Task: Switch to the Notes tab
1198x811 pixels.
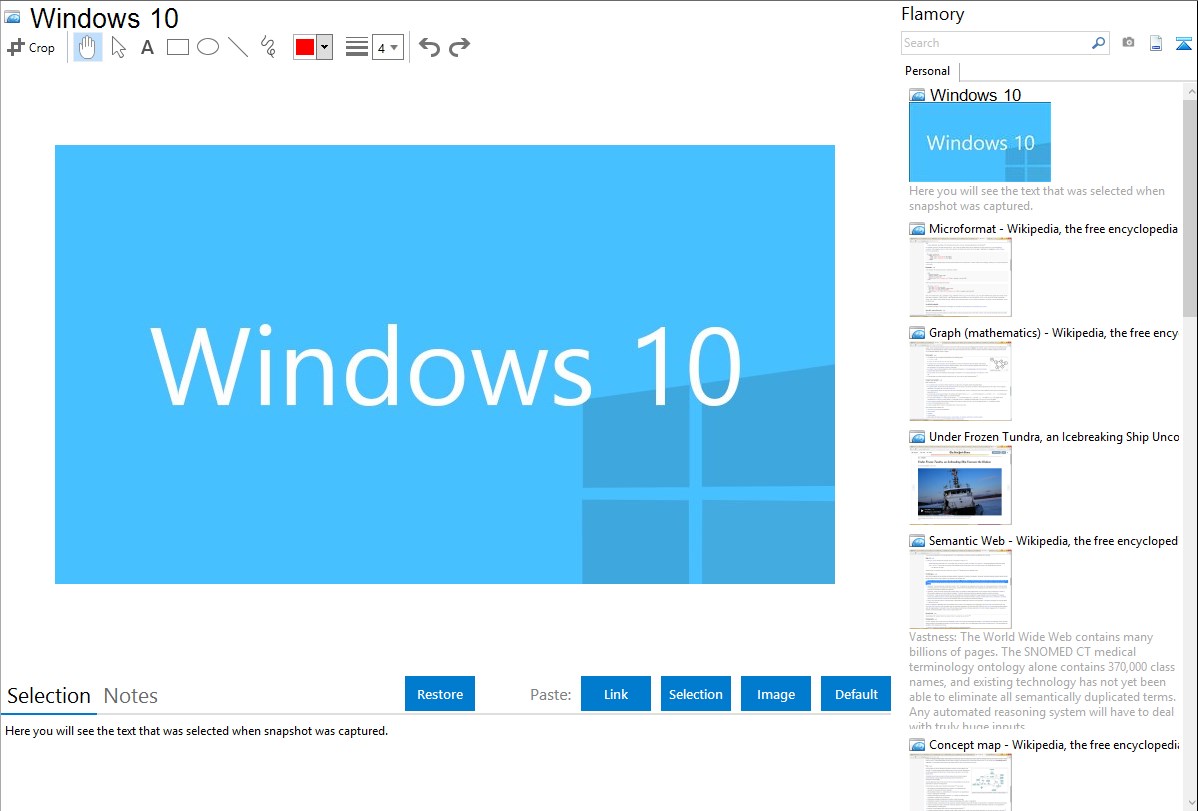Action: [131, 696]
